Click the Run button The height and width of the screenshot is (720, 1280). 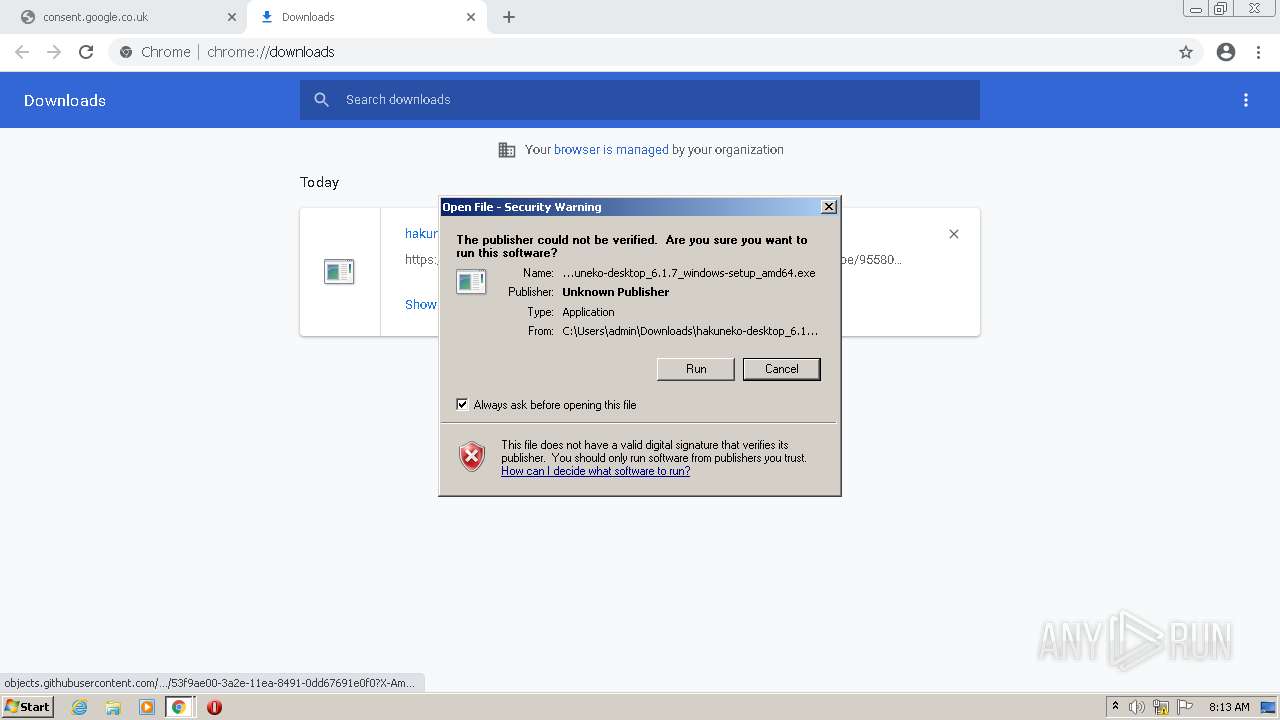pos(696,369)
